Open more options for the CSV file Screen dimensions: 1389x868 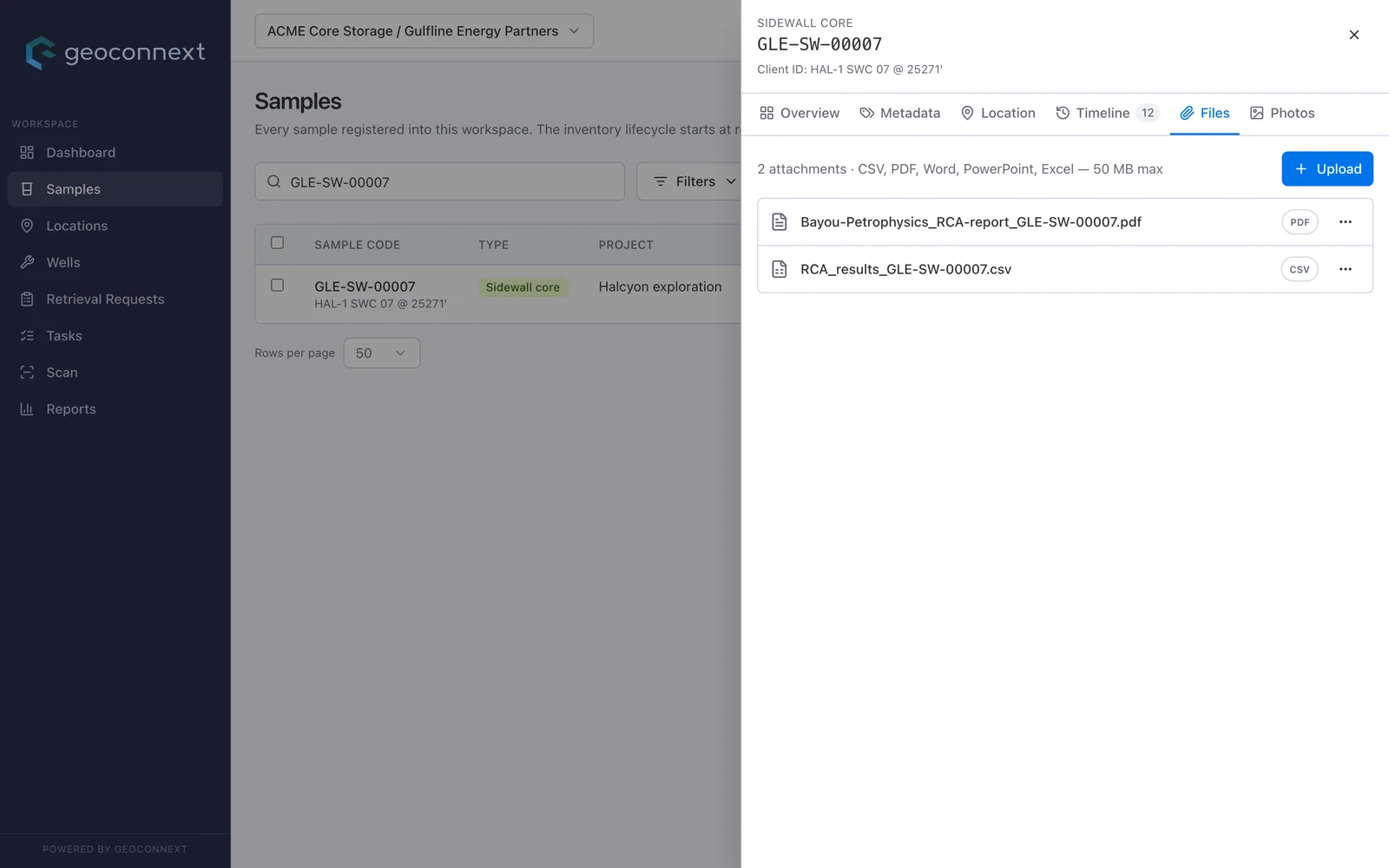(1346, 269)
